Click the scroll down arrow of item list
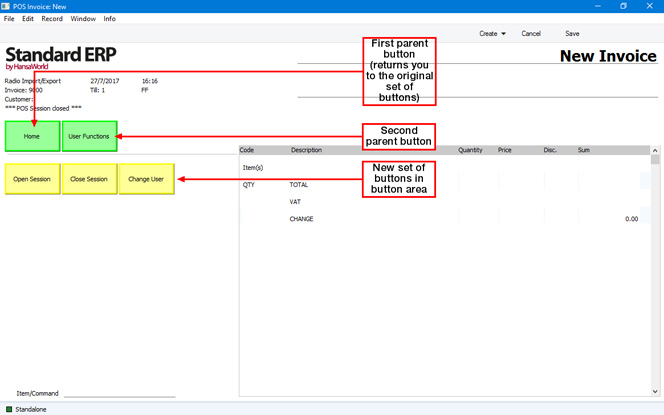664x415 pixels. click(x=655, y=392)
